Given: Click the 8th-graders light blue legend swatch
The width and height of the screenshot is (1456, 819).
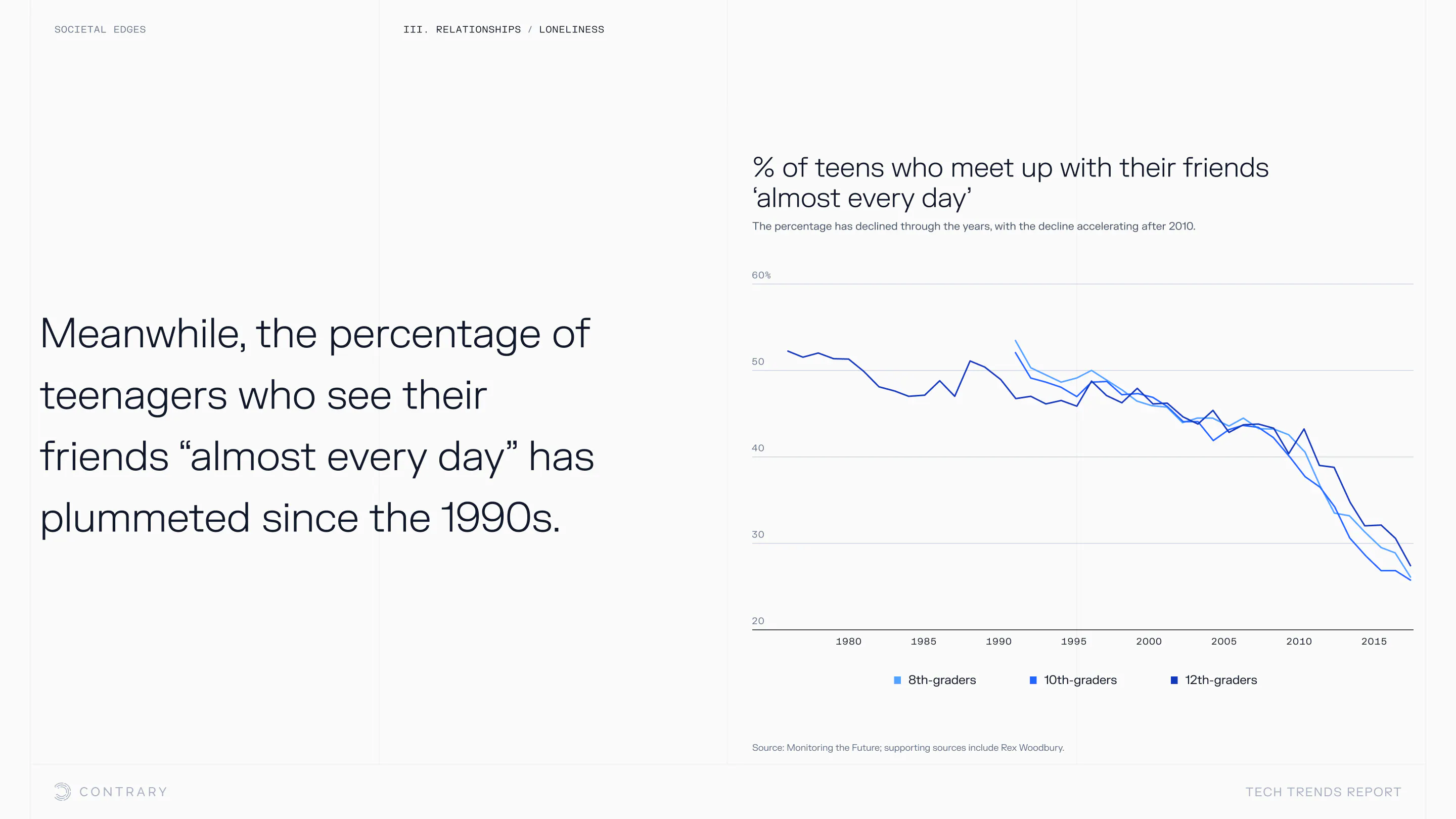Looking at the screenshot, I should point(897,680).
